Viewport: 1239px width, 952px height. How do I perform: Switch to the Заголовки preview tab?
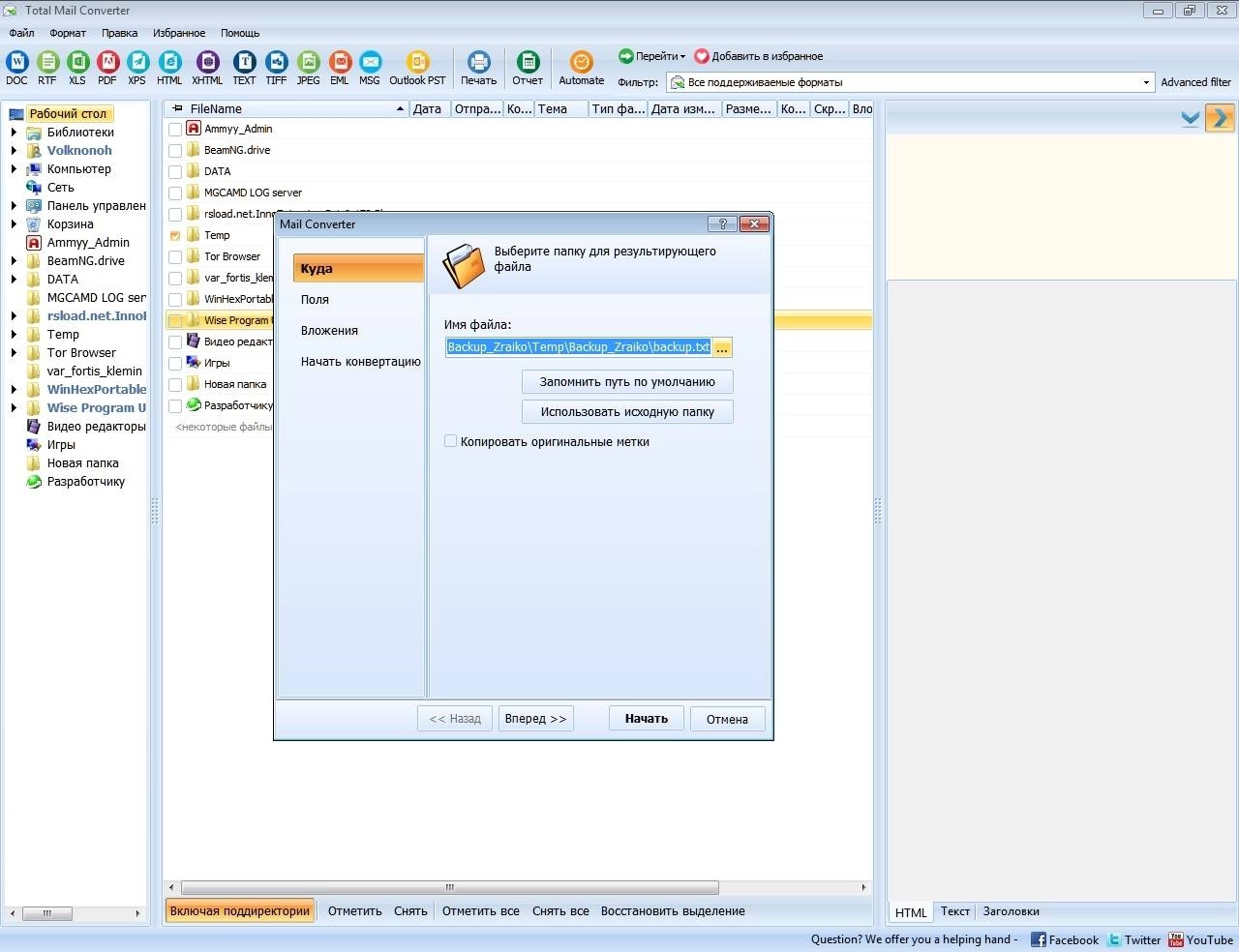(1011, 911)
